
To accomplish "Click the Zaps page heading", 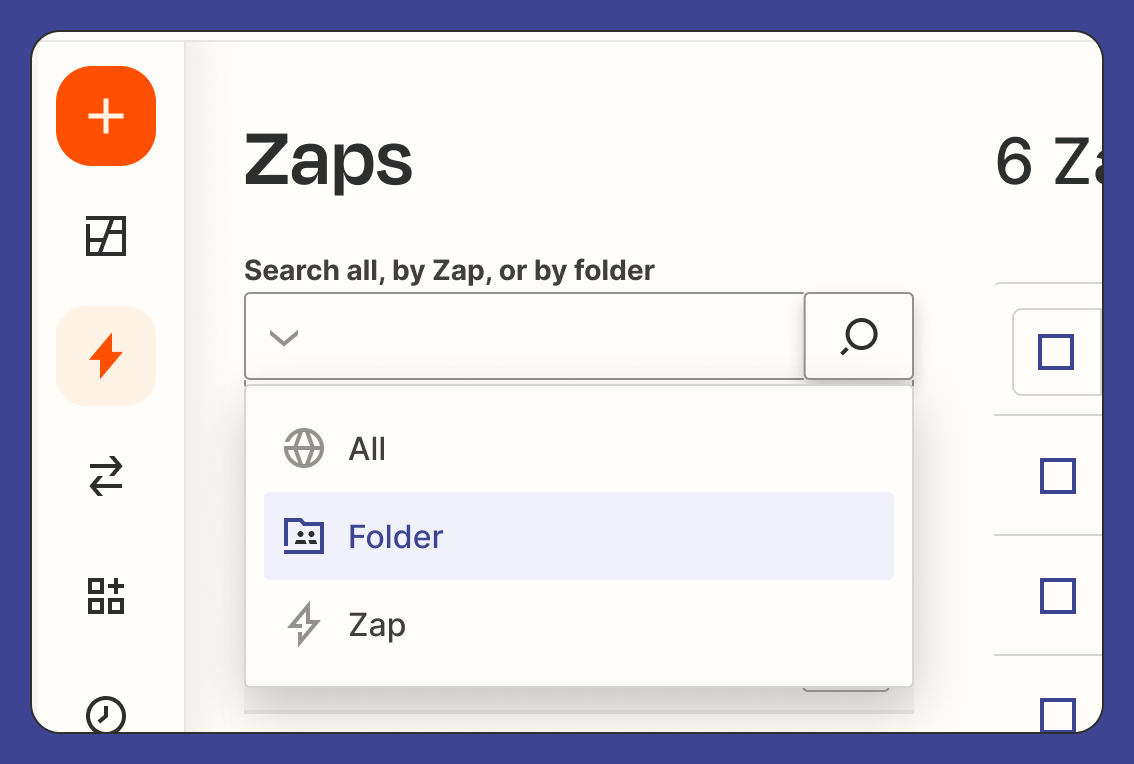I will point(328,162).
